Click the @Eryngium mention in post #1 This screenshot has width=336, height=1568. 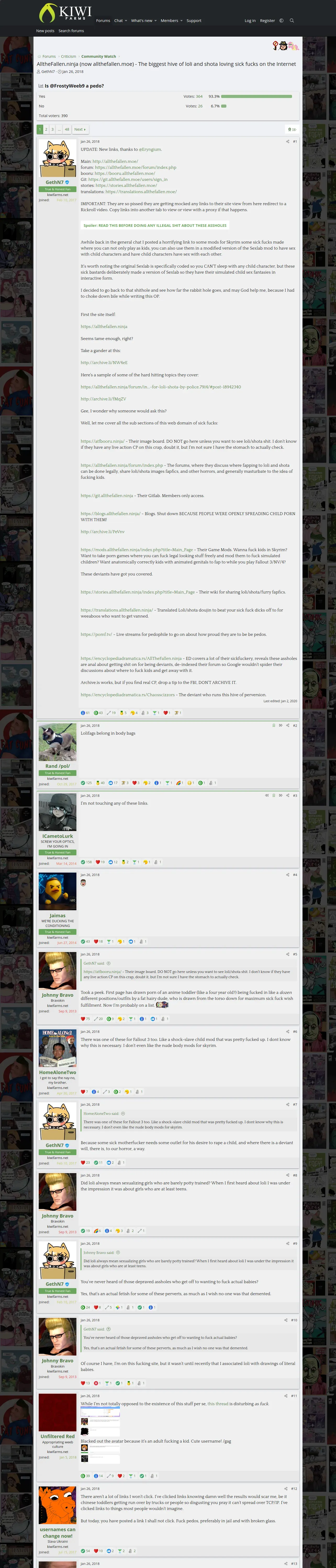point(150,149)
